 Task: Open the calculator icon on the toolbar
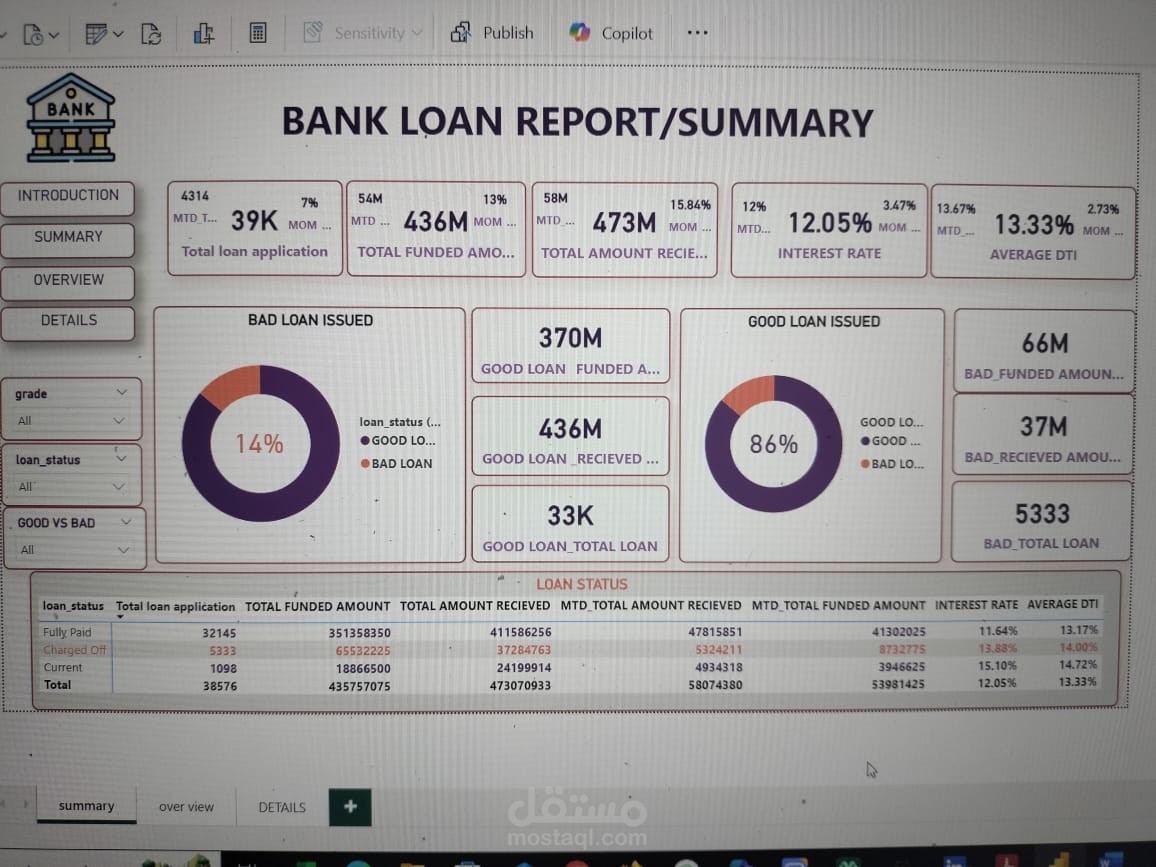(257, 32)
